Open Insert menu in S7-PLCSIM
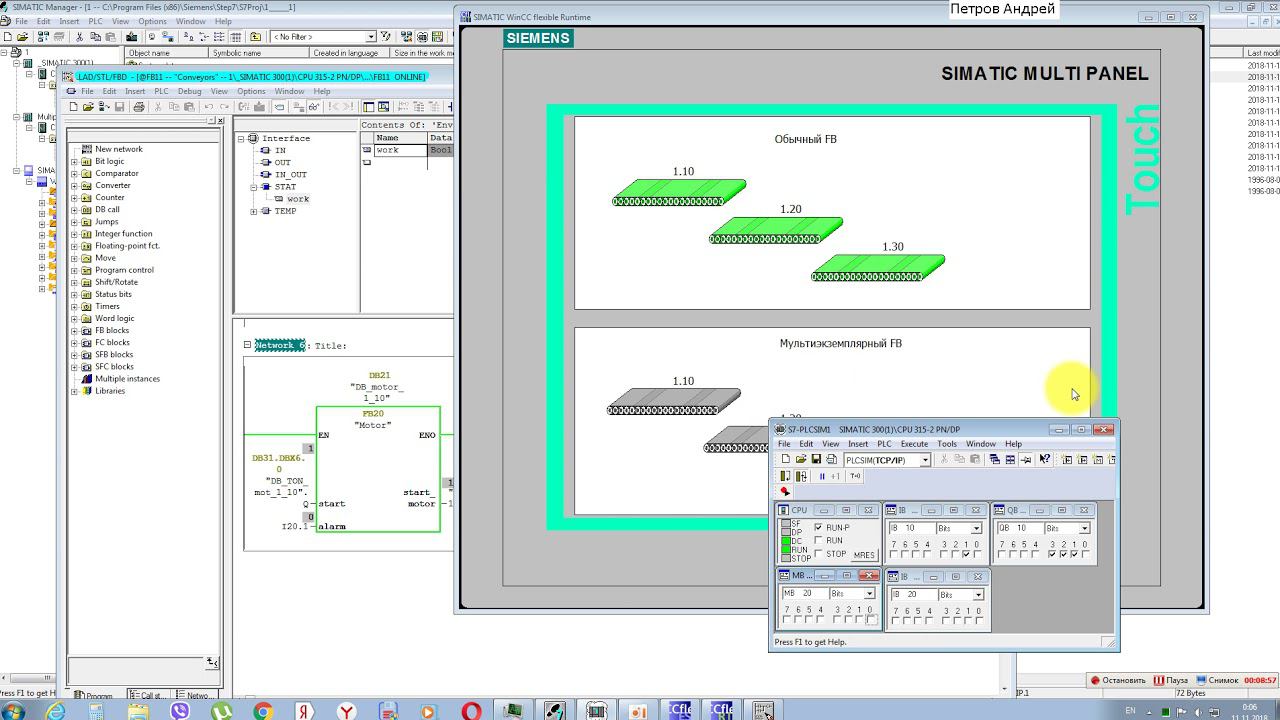1280x720 pixels. [x=858, y=444]
